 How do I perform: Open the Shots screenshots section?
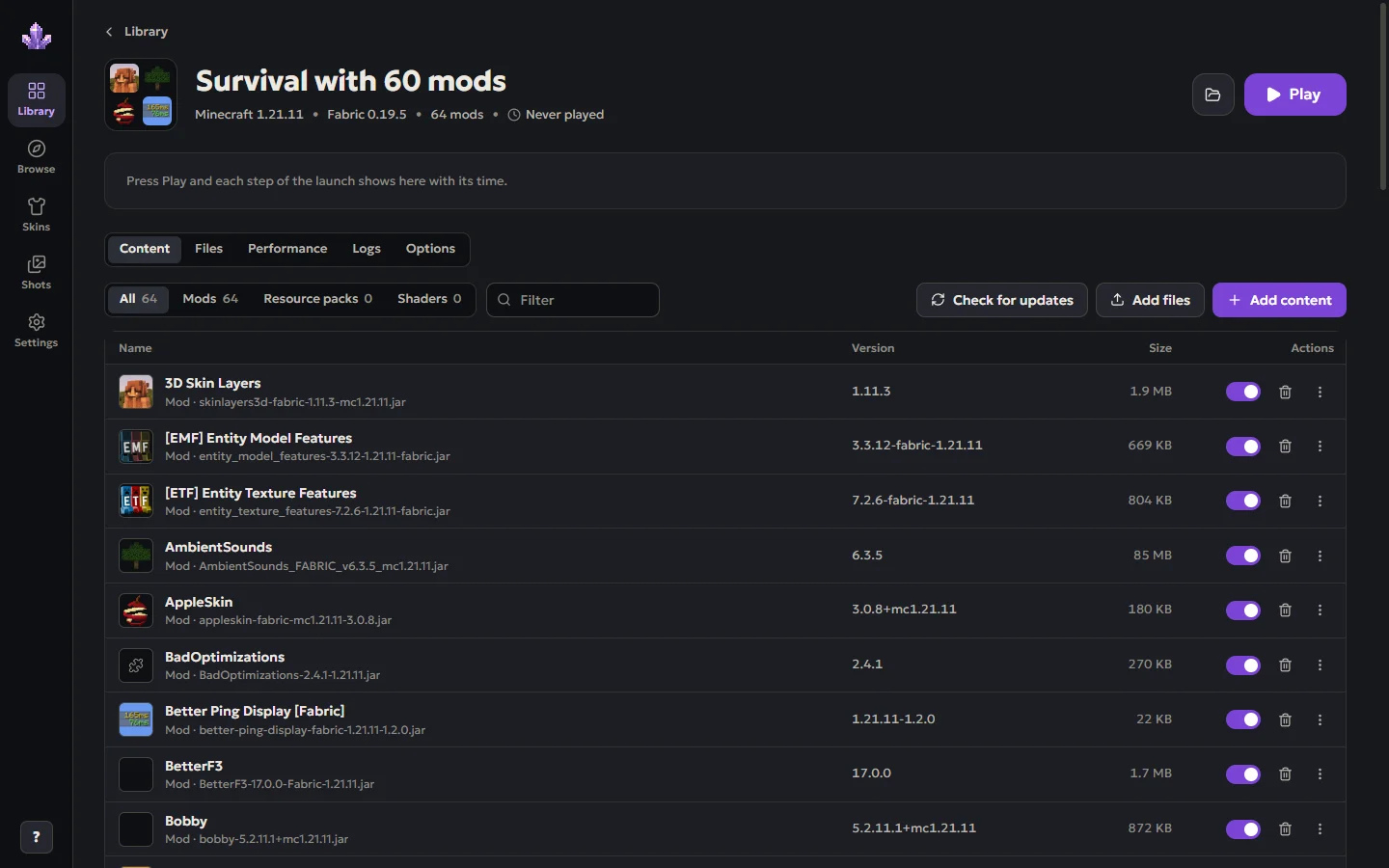tap(37, 273)
